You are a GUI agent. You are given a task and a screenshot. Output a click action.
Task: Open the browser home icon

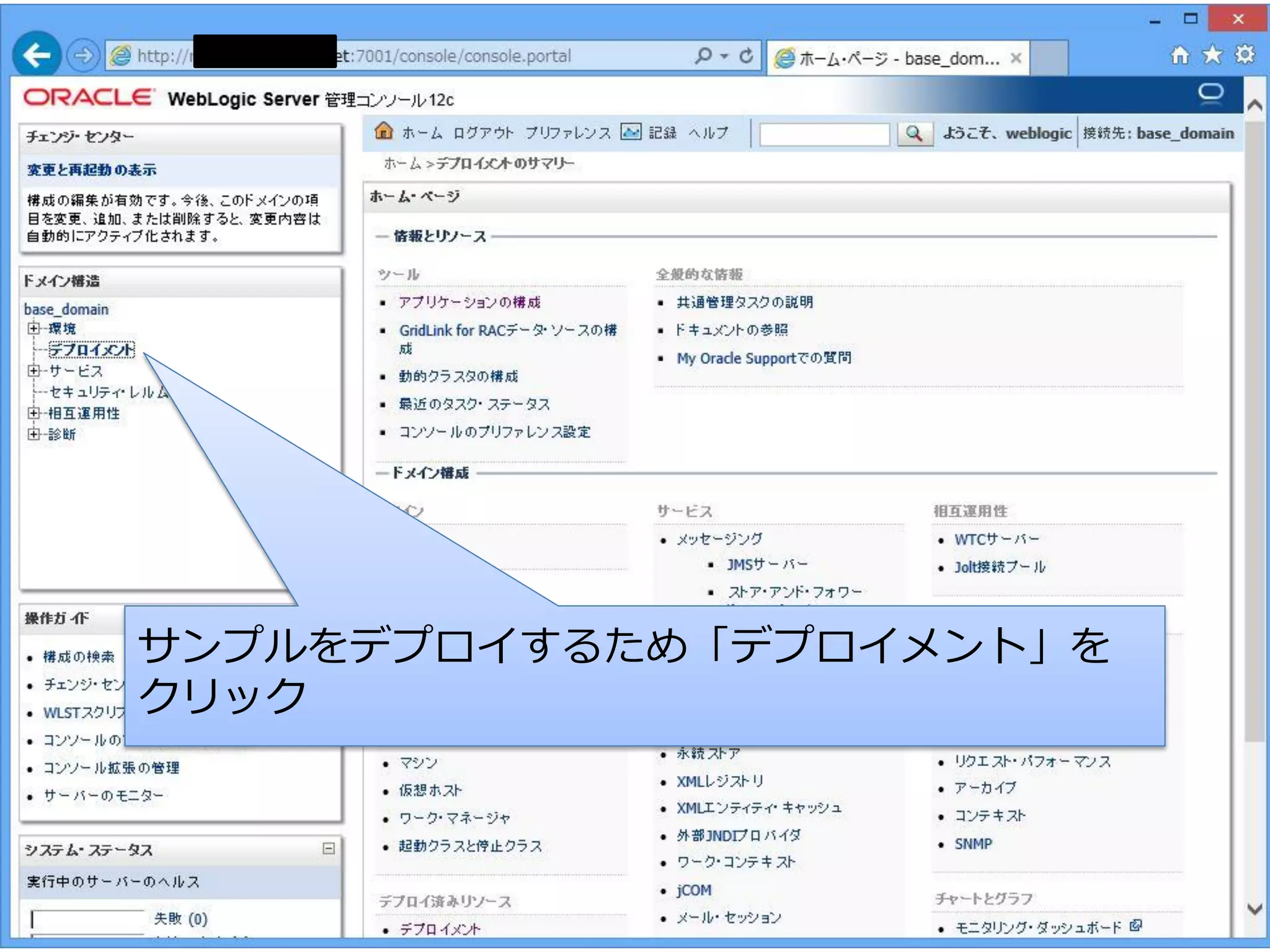pyautogui.click(x=1179, y=55)
